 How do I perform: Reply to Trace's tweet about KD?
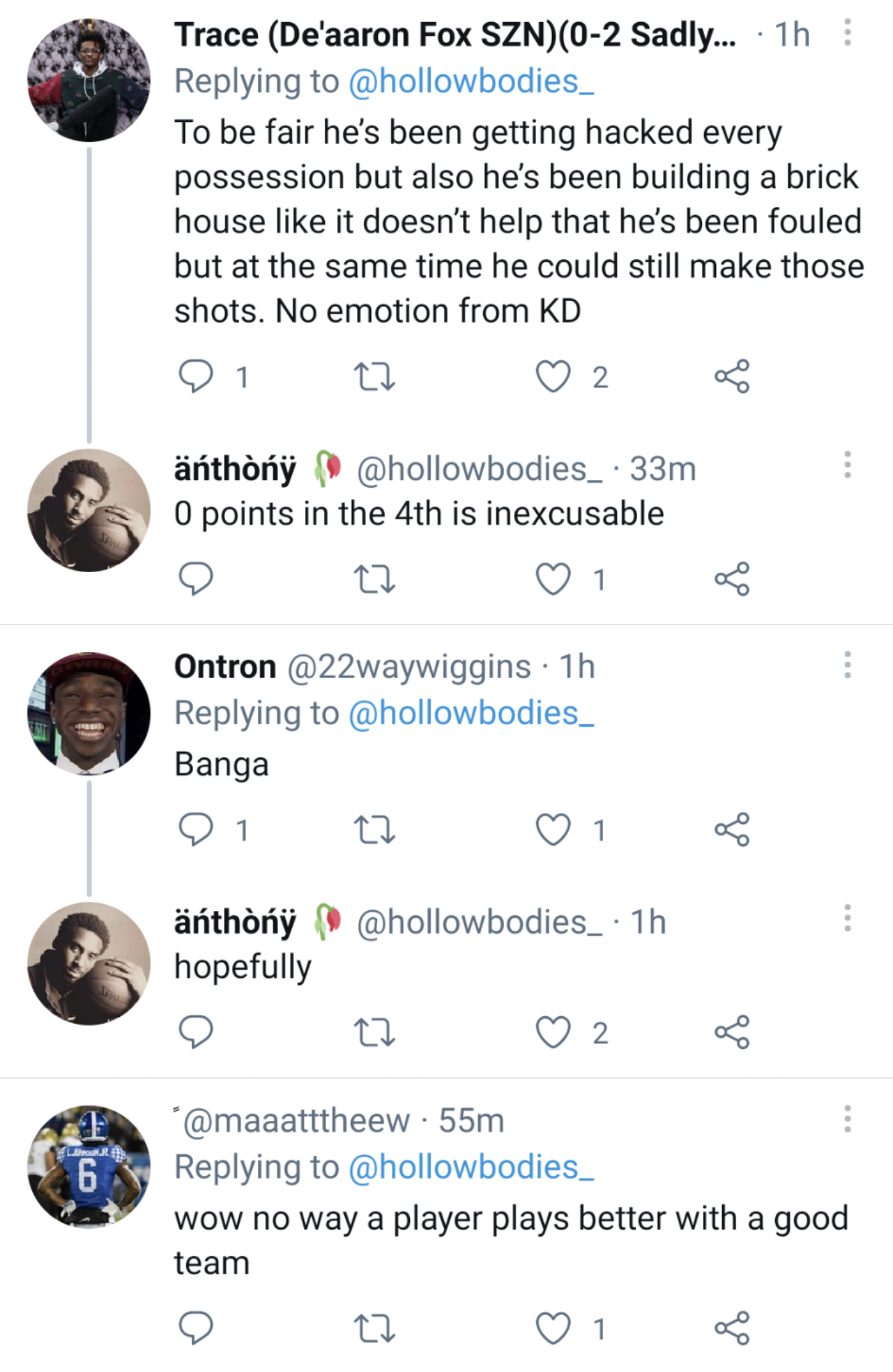coord(195,376)
